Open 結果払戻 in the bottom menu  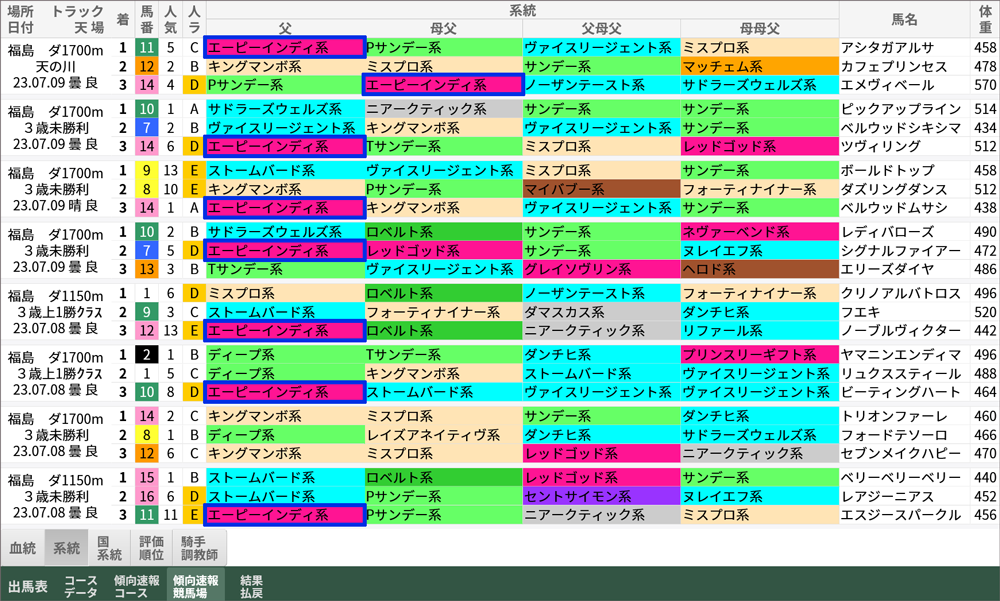click(251, 586)
